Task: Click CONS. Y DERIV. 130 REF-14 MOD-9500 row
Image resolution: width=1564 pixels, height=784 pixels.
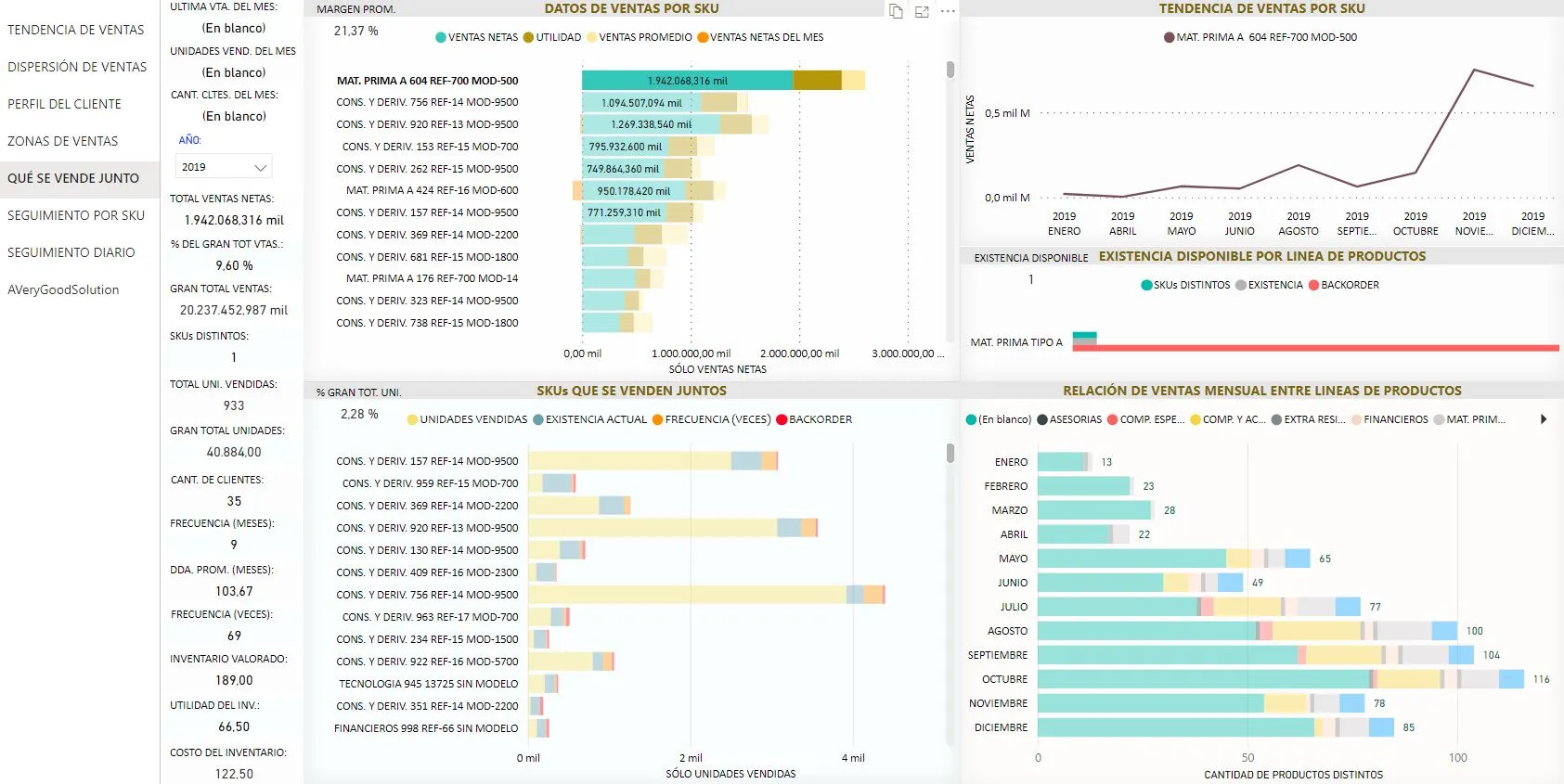Action: pos(427,550)
